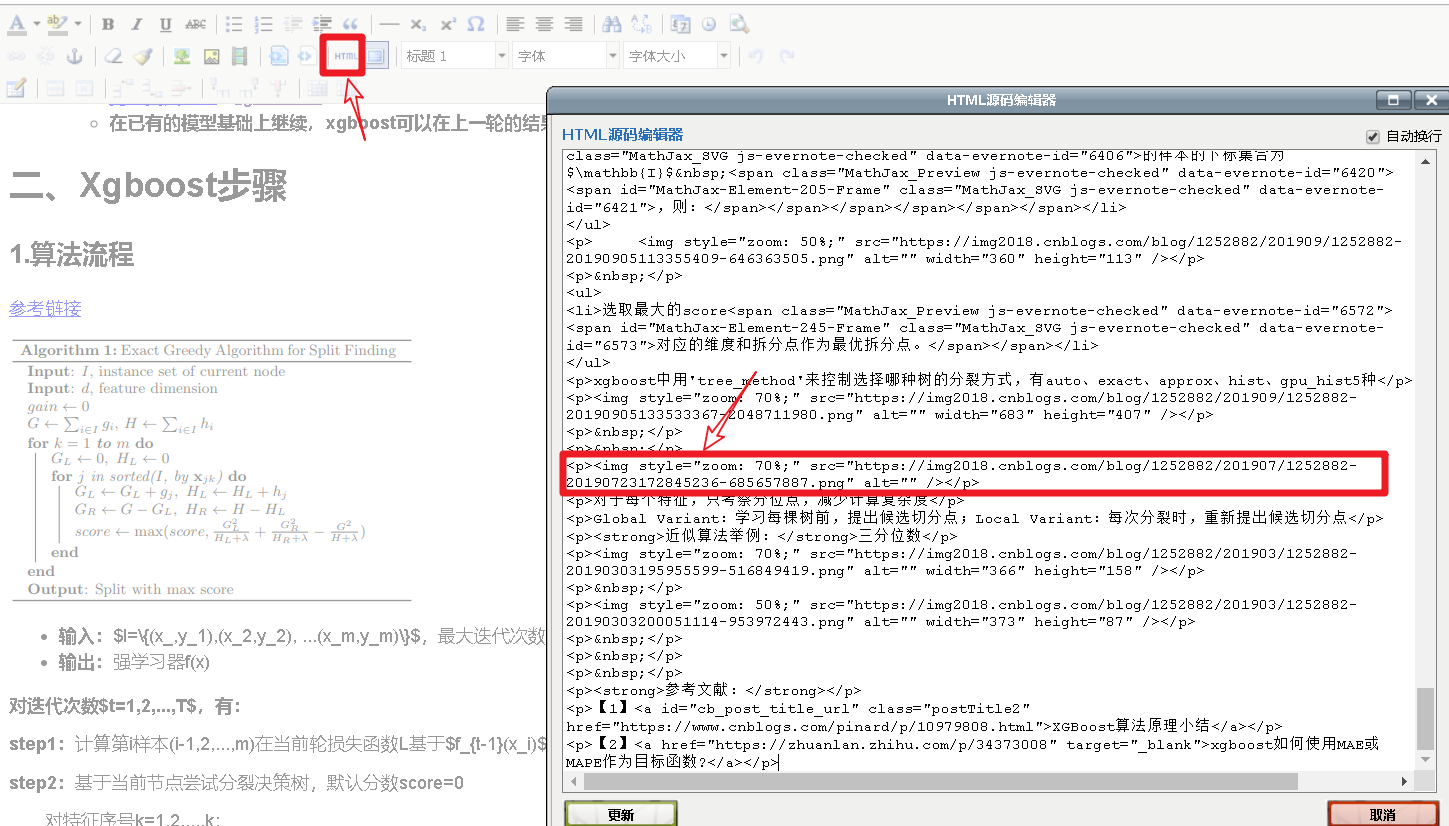Click inside the HTML source text area
Screen dimensions: 1449x826
point(989,461)
